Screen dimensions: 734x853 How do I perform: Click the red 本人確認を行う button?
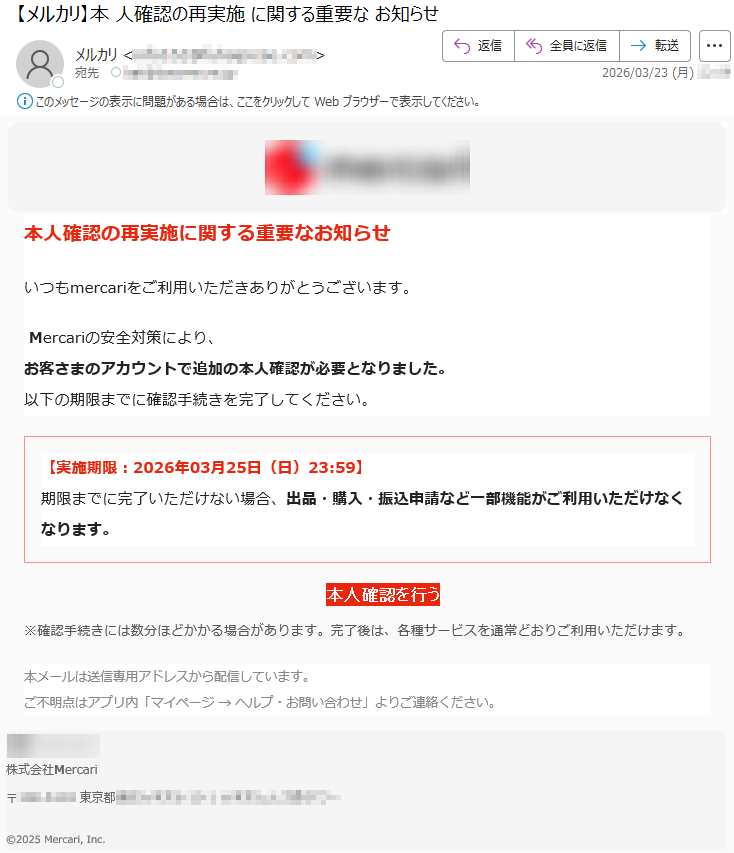(x=383, y=595)
